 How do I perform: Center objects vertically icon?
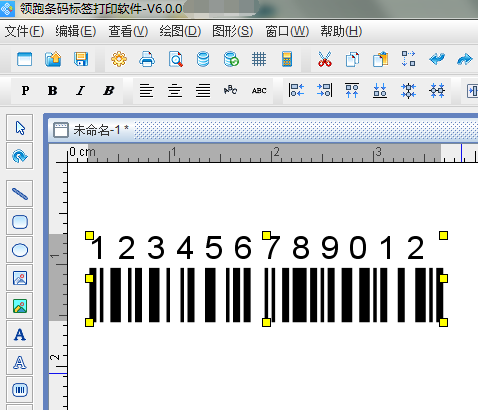tap(408, 90)
